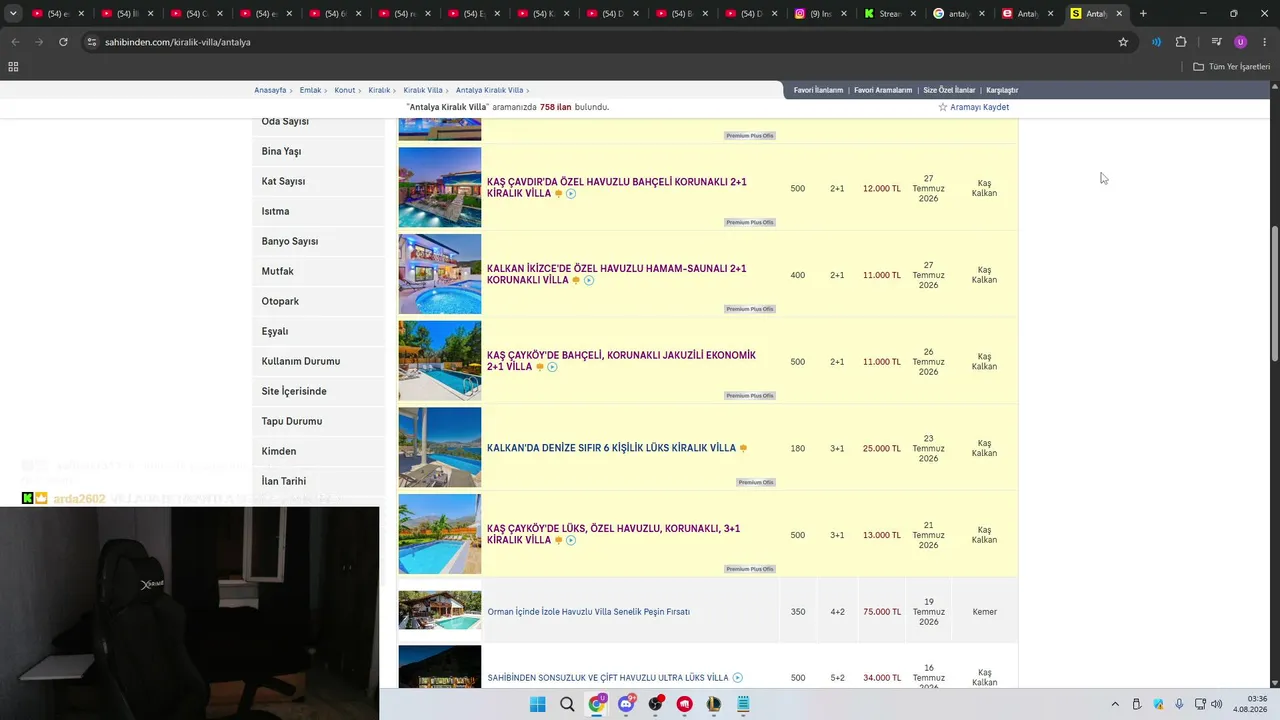Click the 75.000 TL price
This screenshot has height=720, width=1280.
point(882,612)
